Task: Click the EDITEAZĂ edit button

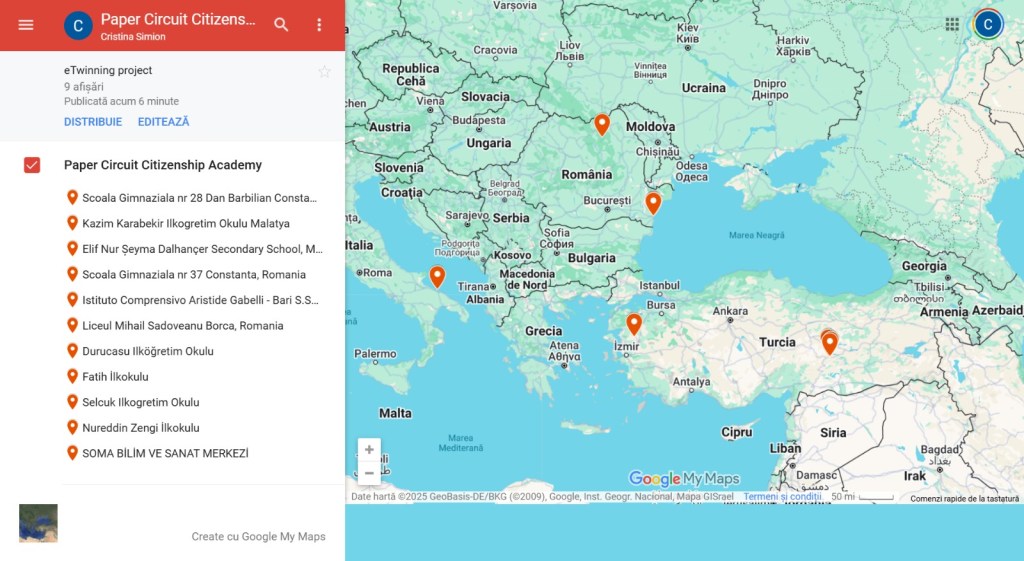Action: [163, 122]
